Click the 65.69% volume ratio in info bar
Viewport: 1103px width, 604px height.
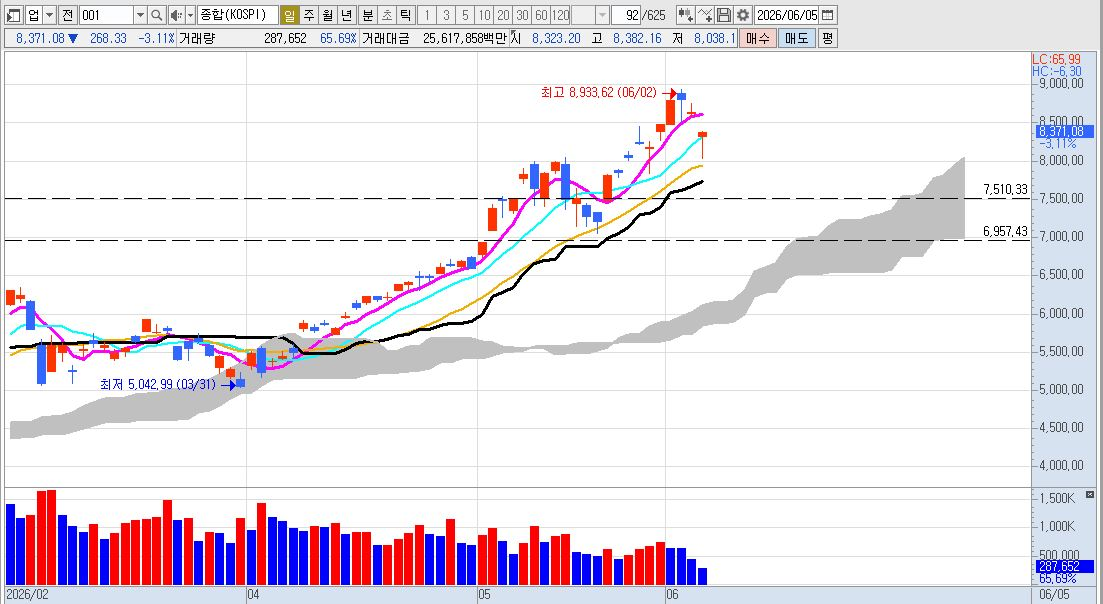pyautogui.click(x=338, y=38)
